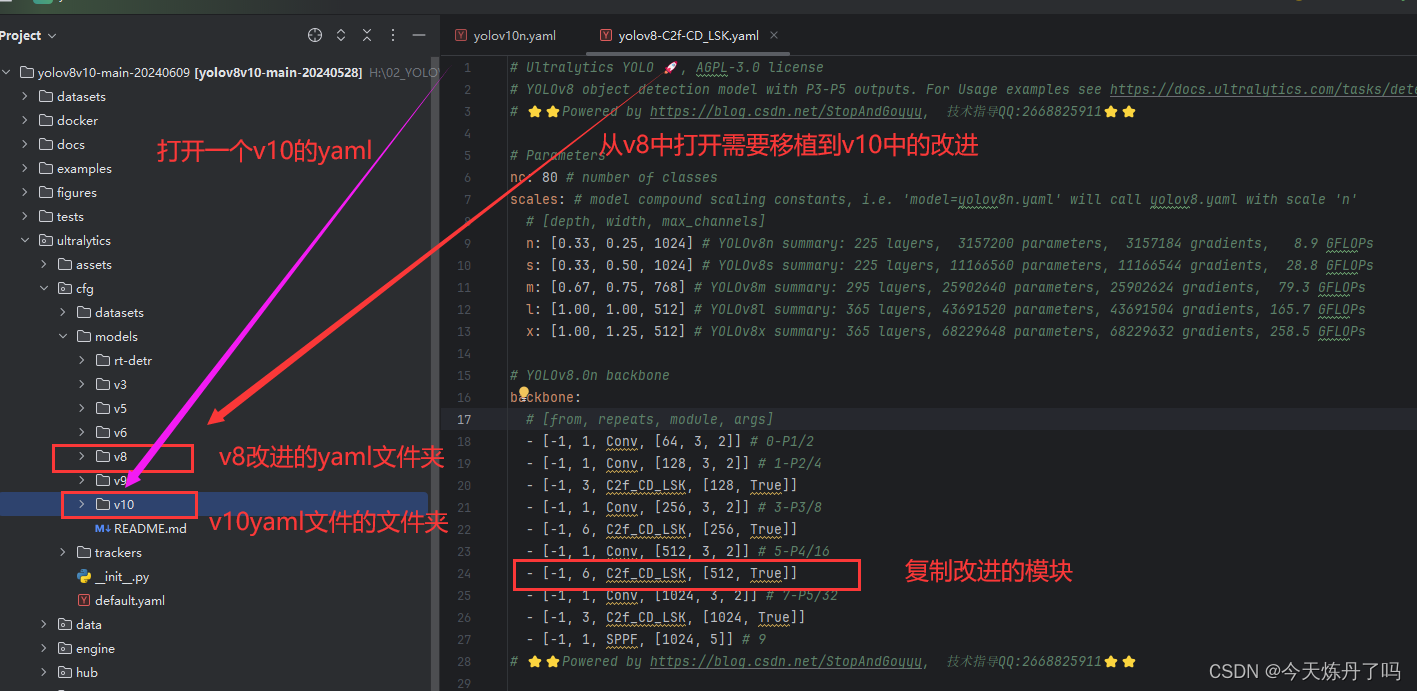Viewport: 1417px width, 691px height.
Task: Expand the v8 folder under models
Action: click(80, 456)
